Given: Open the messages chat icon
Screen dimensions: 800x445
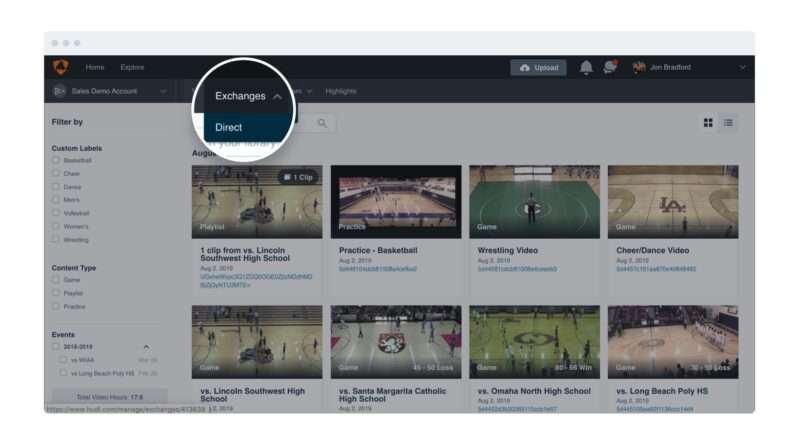Looking at the screenshot, I should pyautogui.click(x=609, y=67).
